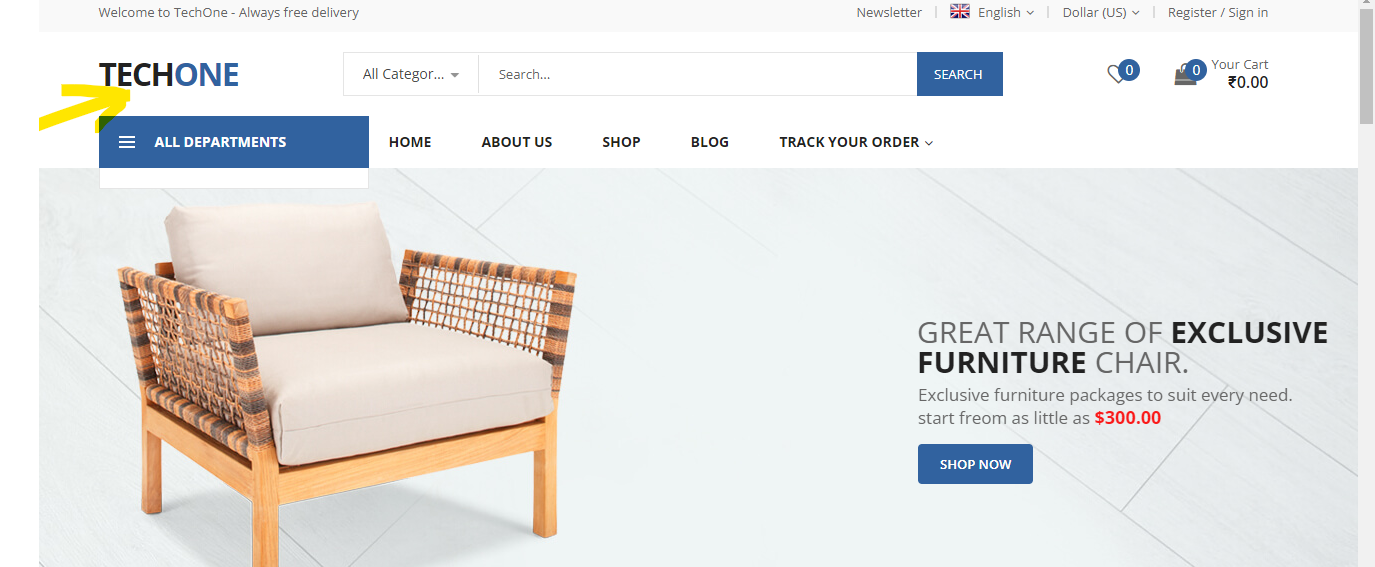
Task: Click the wishlist count badge
Action: 1129,70
